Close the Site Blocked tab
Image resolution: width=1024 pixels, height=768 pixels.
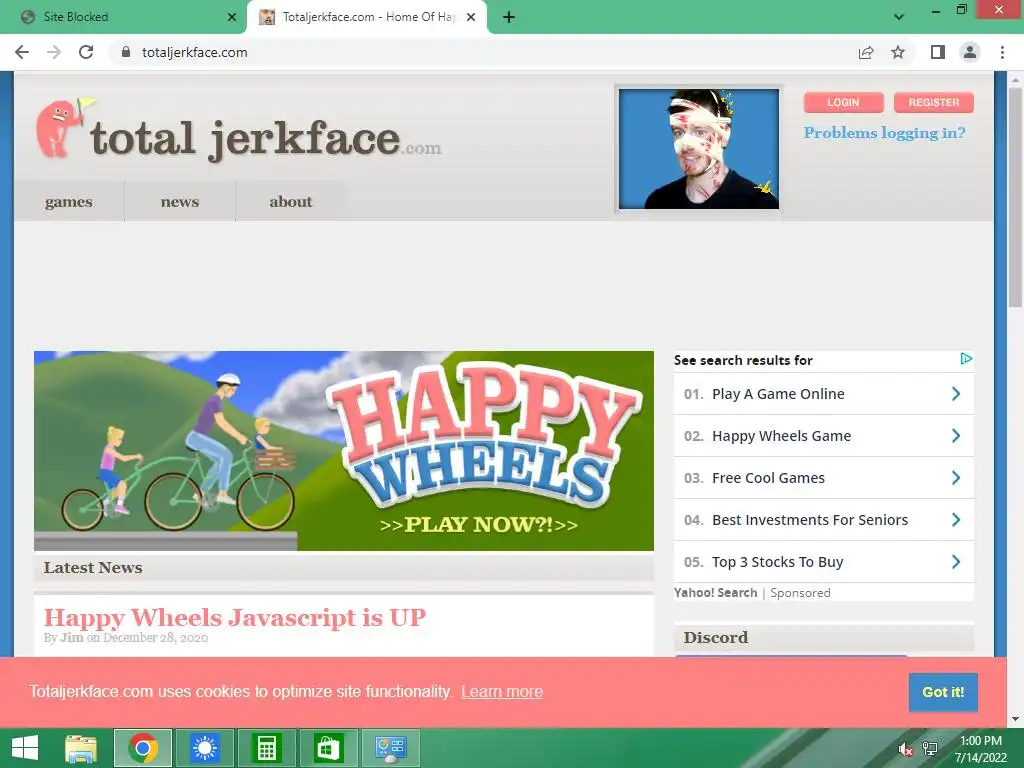pyautogui.click(x=232, y=17)
